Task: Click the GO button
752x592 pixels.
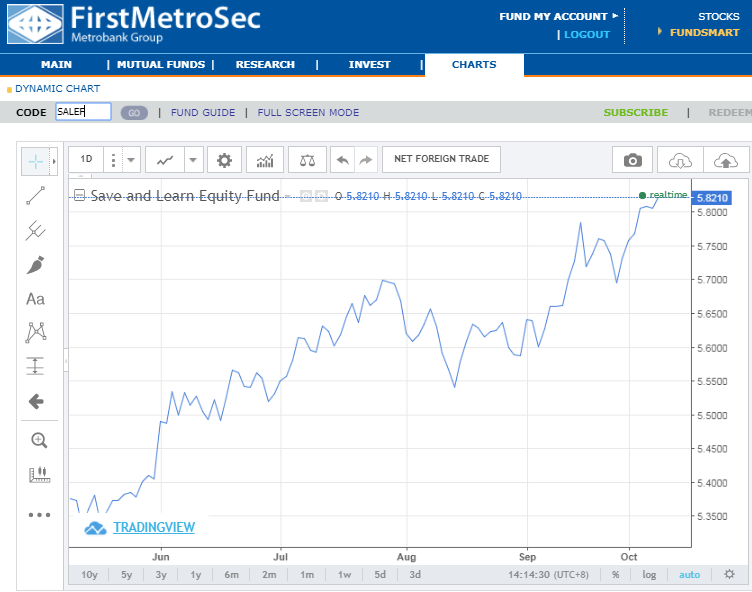Action: (x=134, y=113)
